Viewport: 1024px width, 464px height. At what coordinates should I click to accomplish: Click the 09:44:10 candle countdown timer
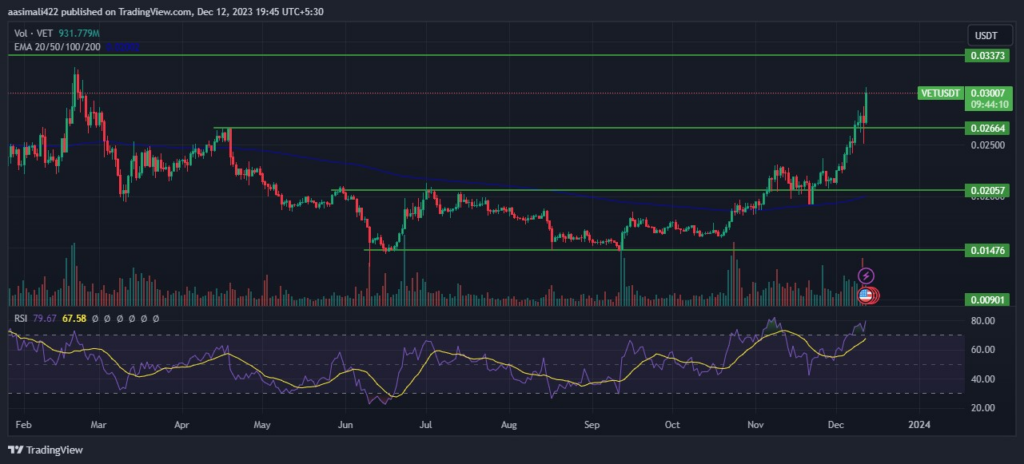pyautogui.click(x=989, y=105)
